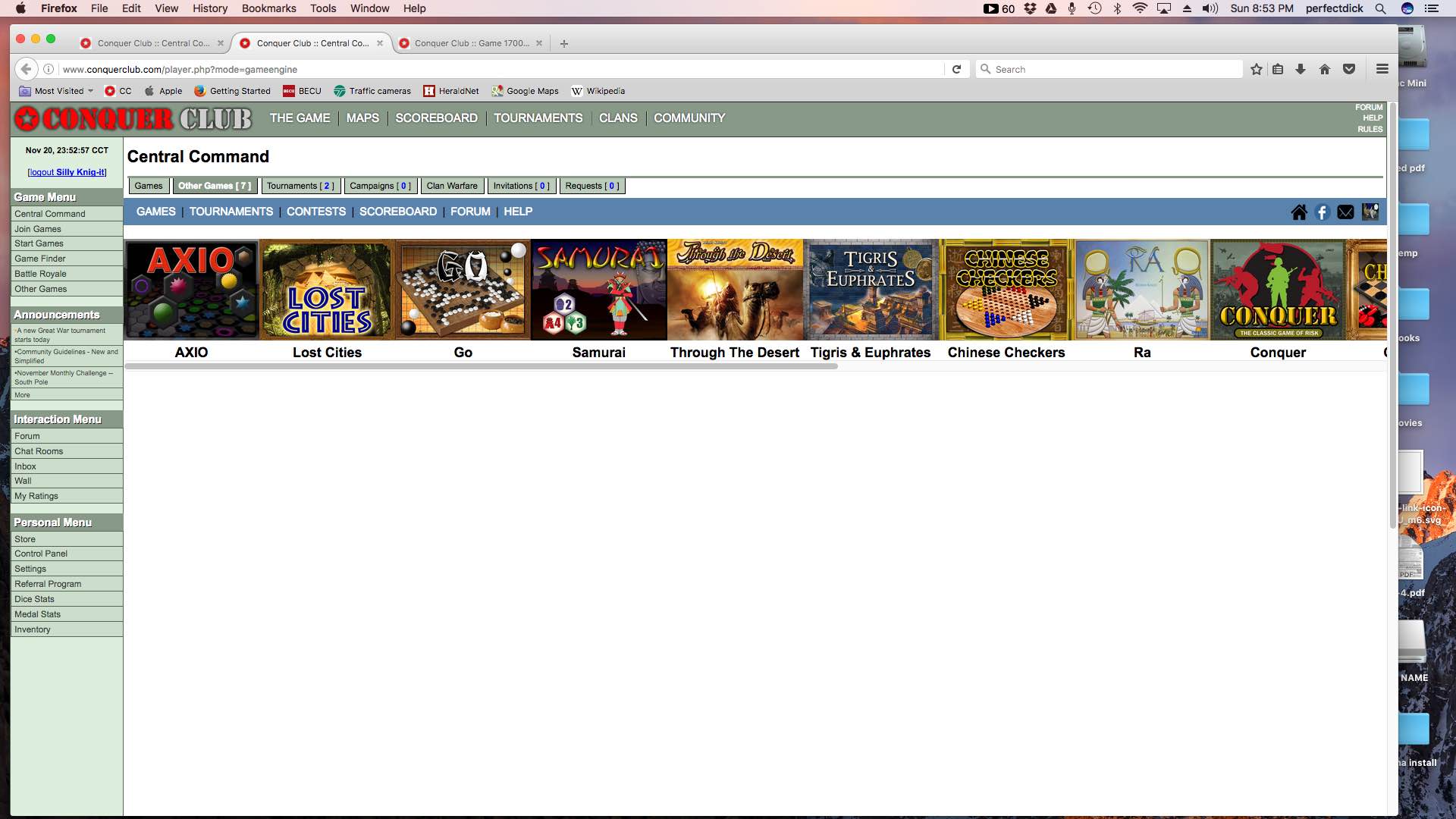
Task: Reload the page with the refresh icon
Action: tap(956, 69)
